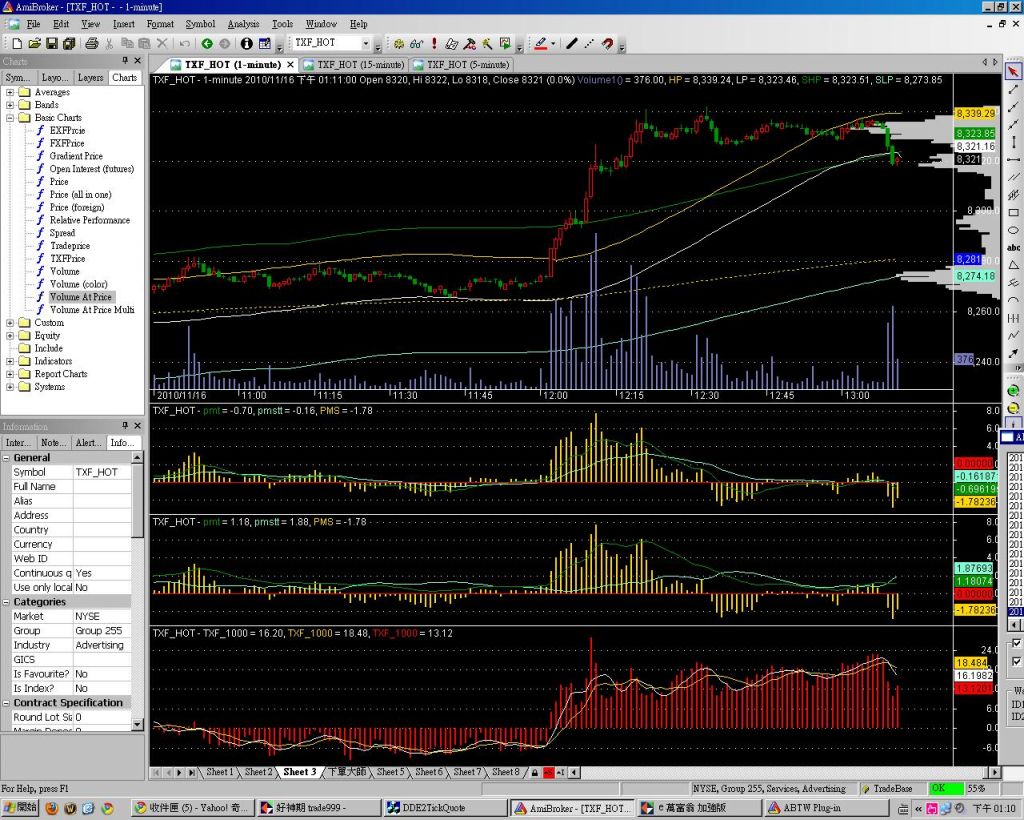This screenshot has width=1024, height=820.
Task: Open the Yahoo inbox taskbar button
Action: 193,808
